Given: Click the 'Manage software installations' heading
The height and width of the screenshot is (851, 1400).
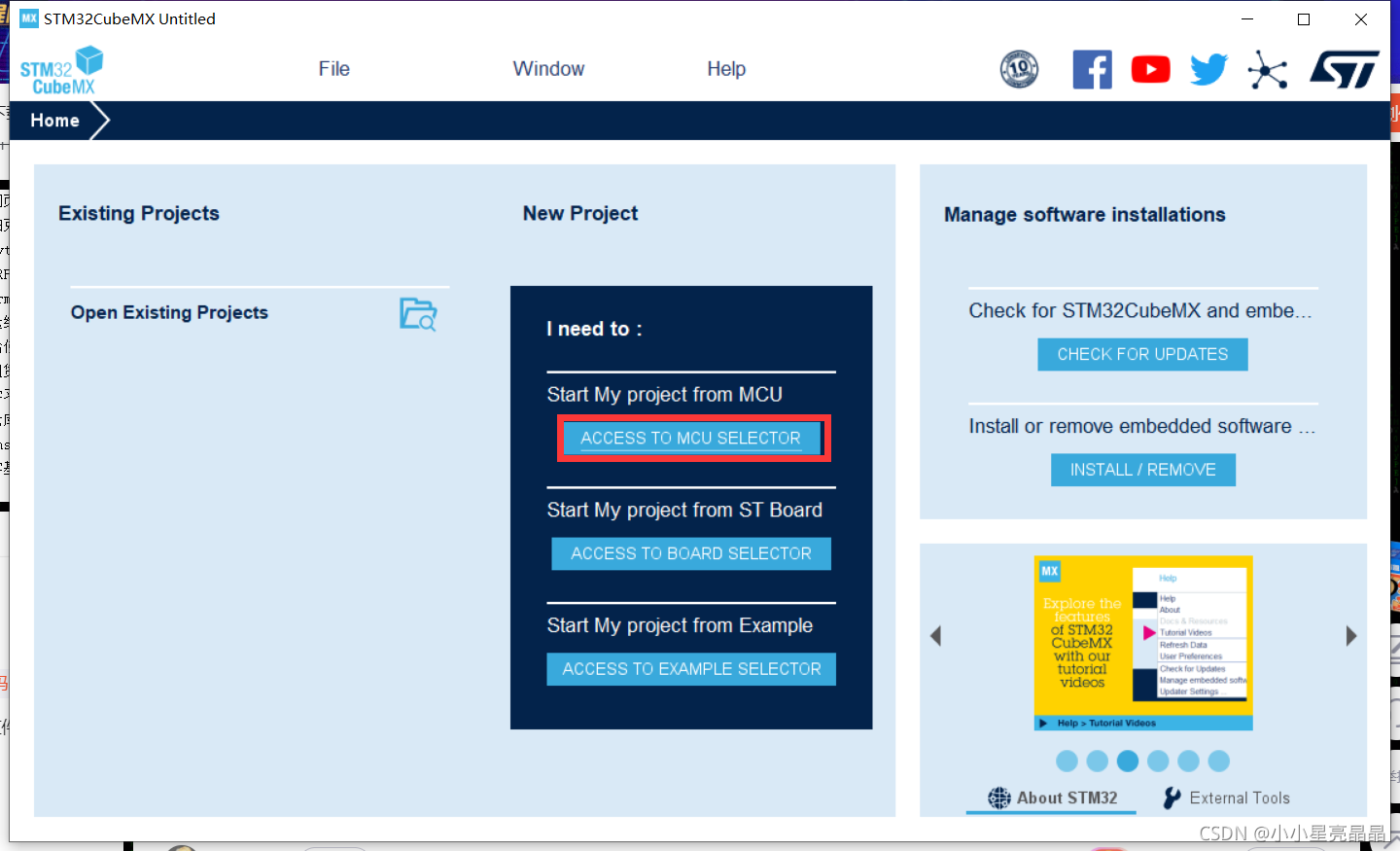Looking at the screenshot, I should click(1084, 215).
